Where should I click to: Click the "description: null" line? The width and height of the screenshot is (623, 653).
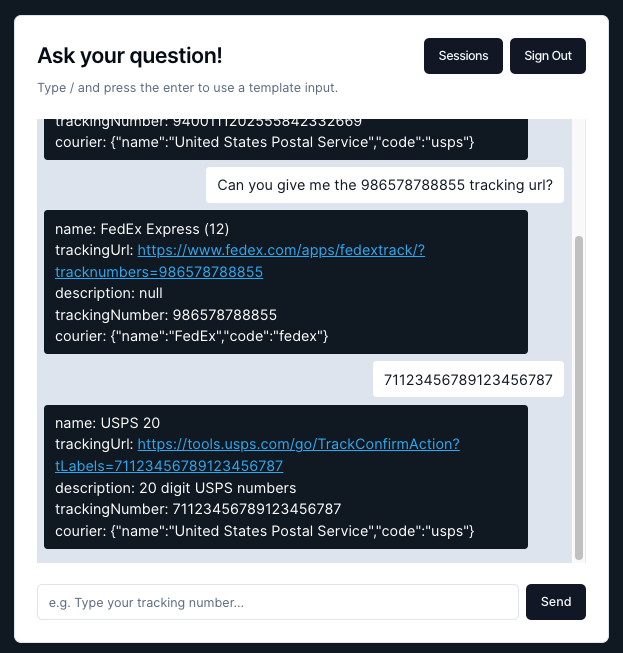coord(109,293)
